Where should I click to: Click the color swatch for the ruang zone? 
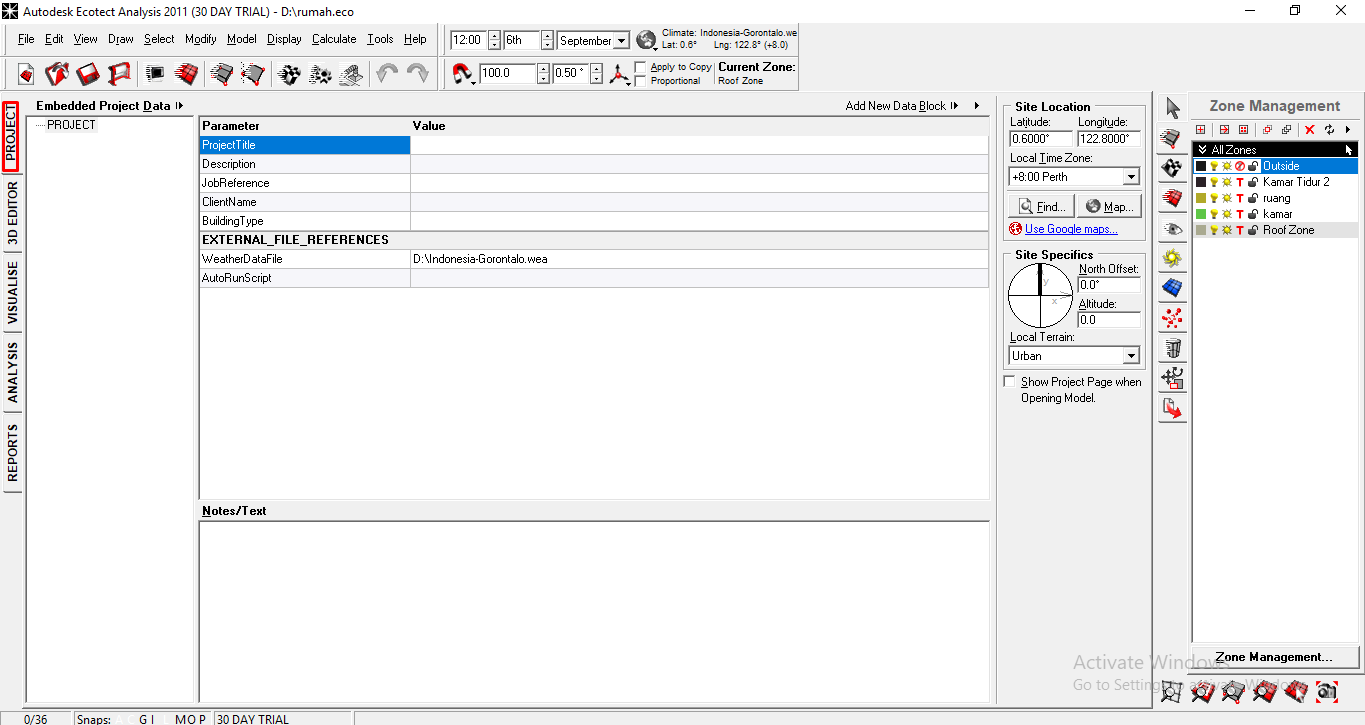click(x=1199, y=198)
